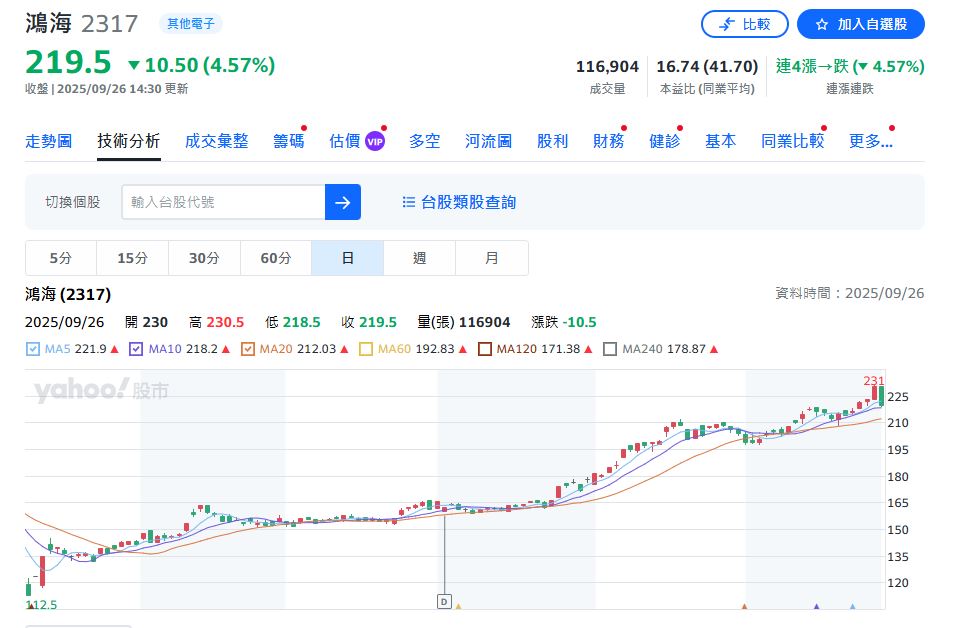Viewport: 953px width, 628px height.
Task: Click the MA240 value 178.87
Action: [x=687, y=349]
